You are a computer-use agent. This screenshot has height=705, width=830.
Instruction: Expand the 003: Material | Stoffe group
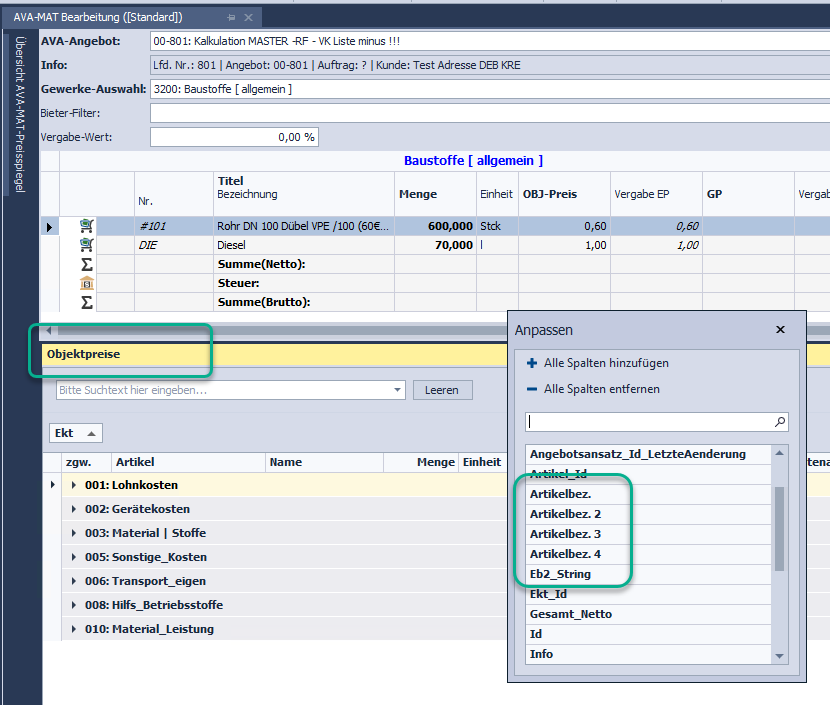[x=74, y=533]
